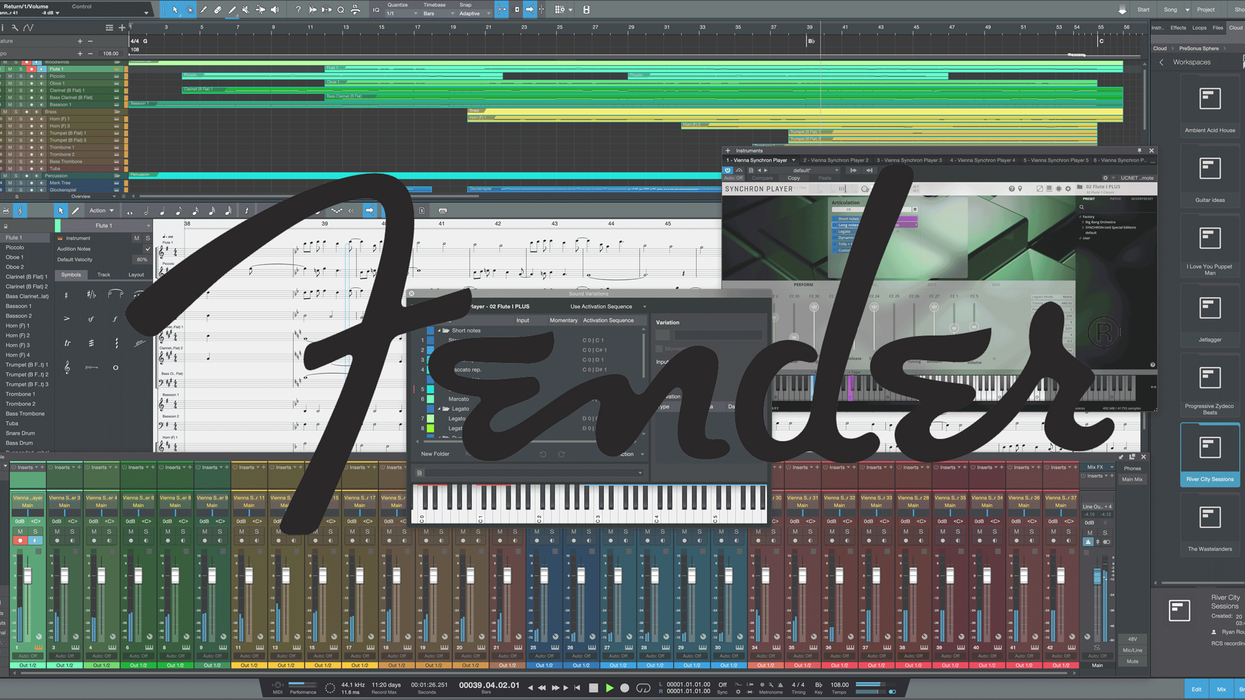
Task: Click the Loop icon in the transport
Action: point(641,689)
